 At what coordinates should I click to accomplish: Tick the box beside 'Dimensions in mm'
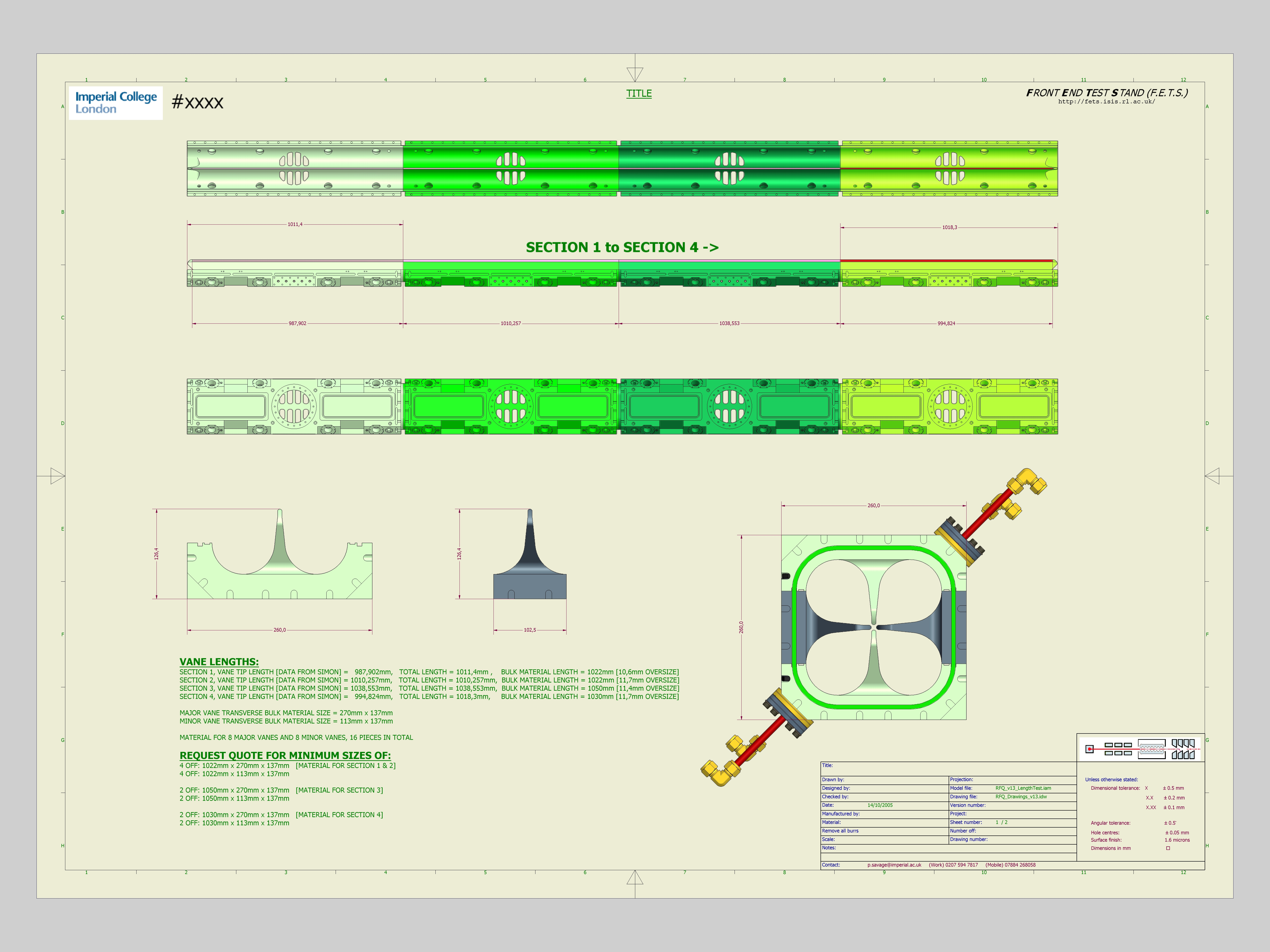tap(1168, 849)
